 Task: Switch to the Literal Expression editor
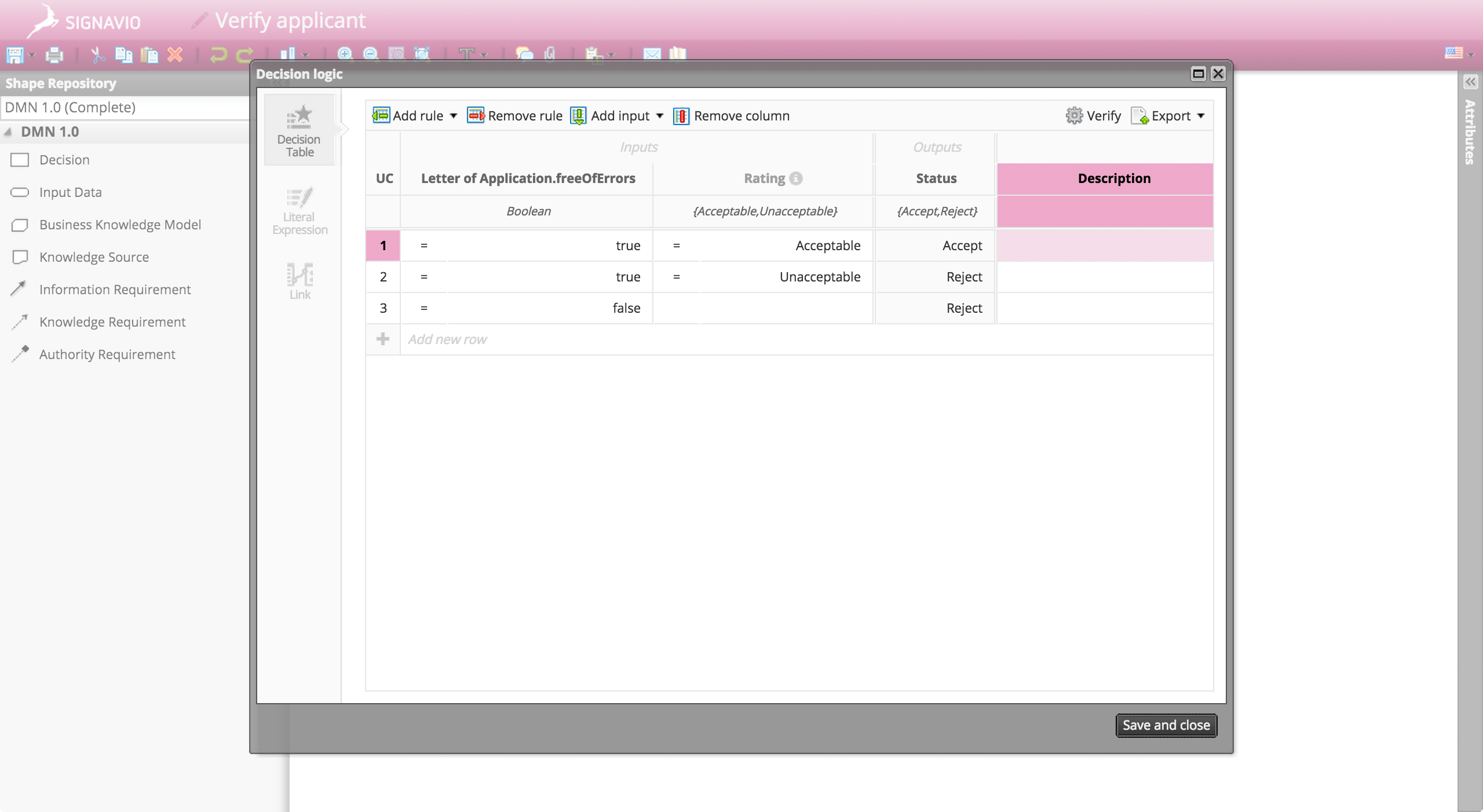tap(299, 210)
